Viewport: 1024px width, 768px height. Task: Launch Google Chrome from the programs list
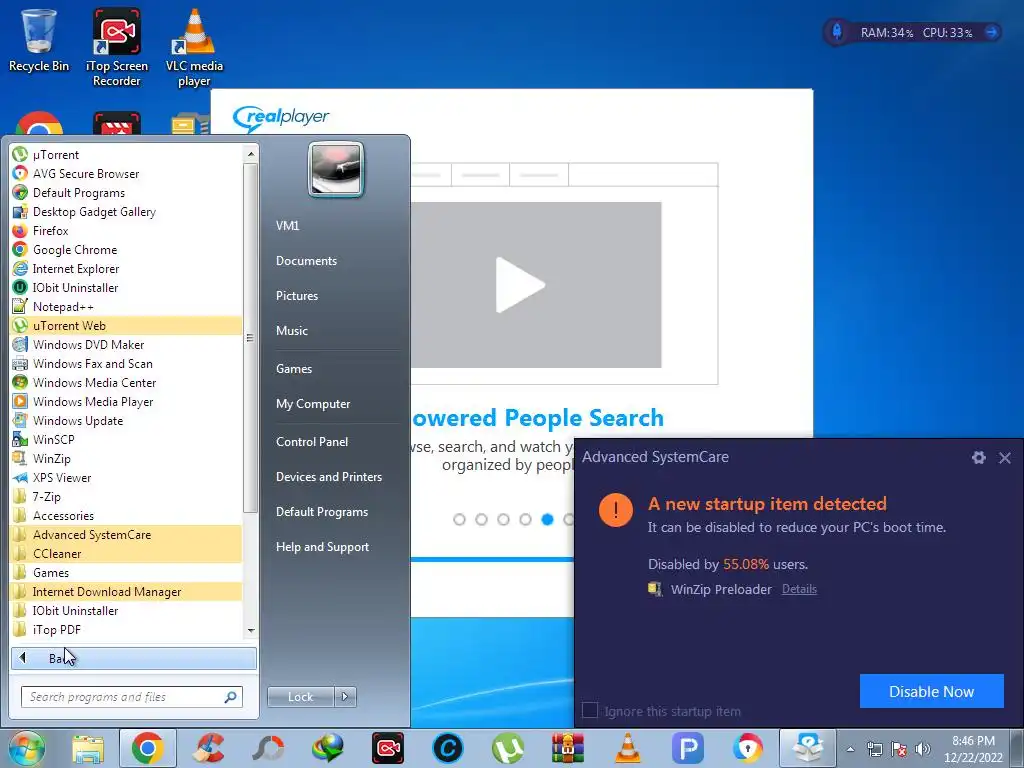tap(126, 249)
